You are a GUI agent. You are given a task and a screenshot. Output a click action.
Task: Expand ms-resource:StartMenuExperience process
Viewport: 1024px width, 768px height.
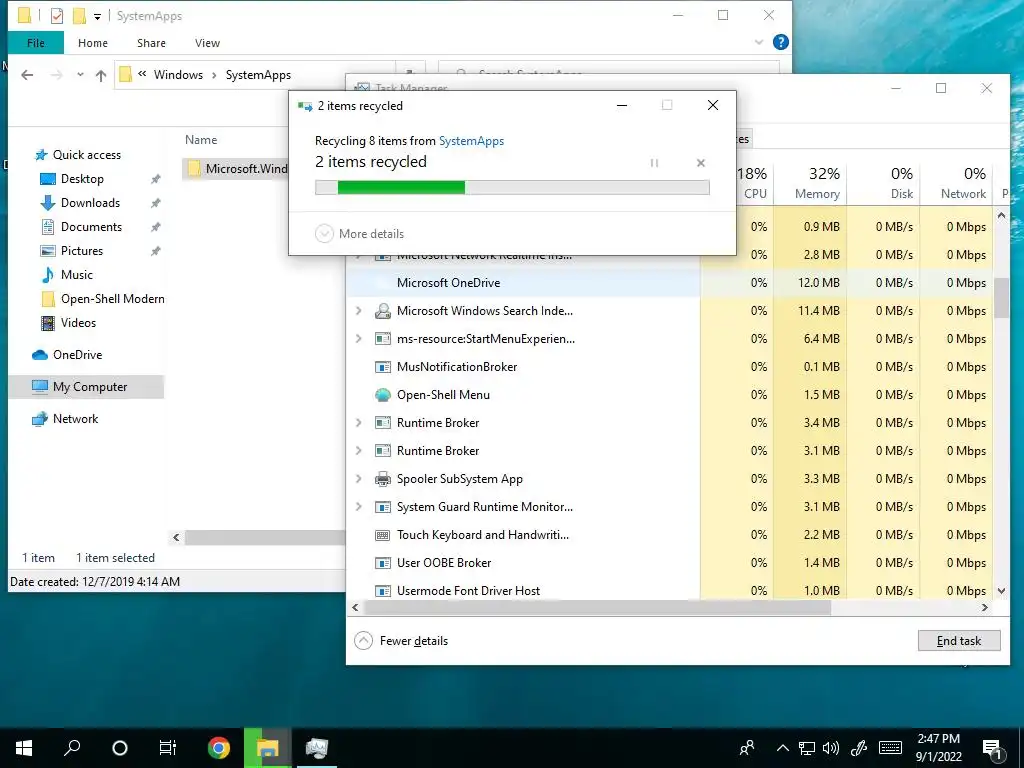point(359,339)
